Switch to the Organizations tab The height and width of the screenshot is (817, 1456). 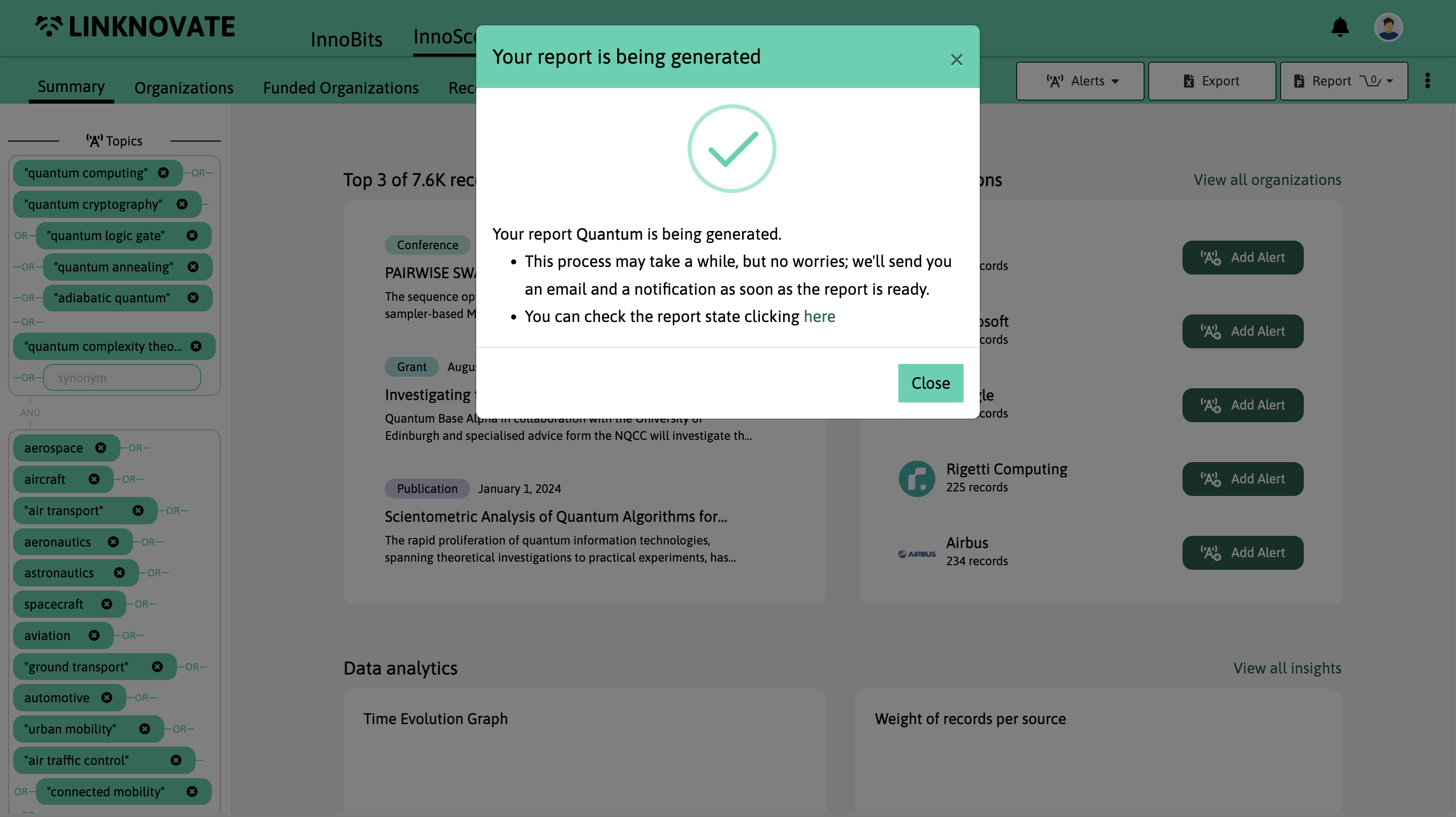click(x=184, y=87)
